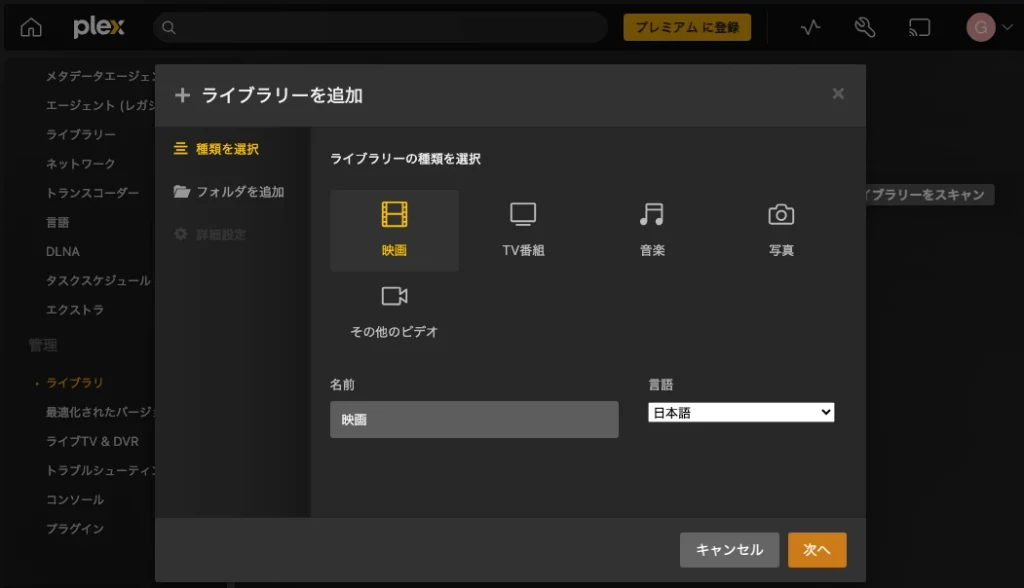This screenshot has width=1024, height=588.
Task: Click the plus icon in dialog title
Action: (x=182, y=95)
